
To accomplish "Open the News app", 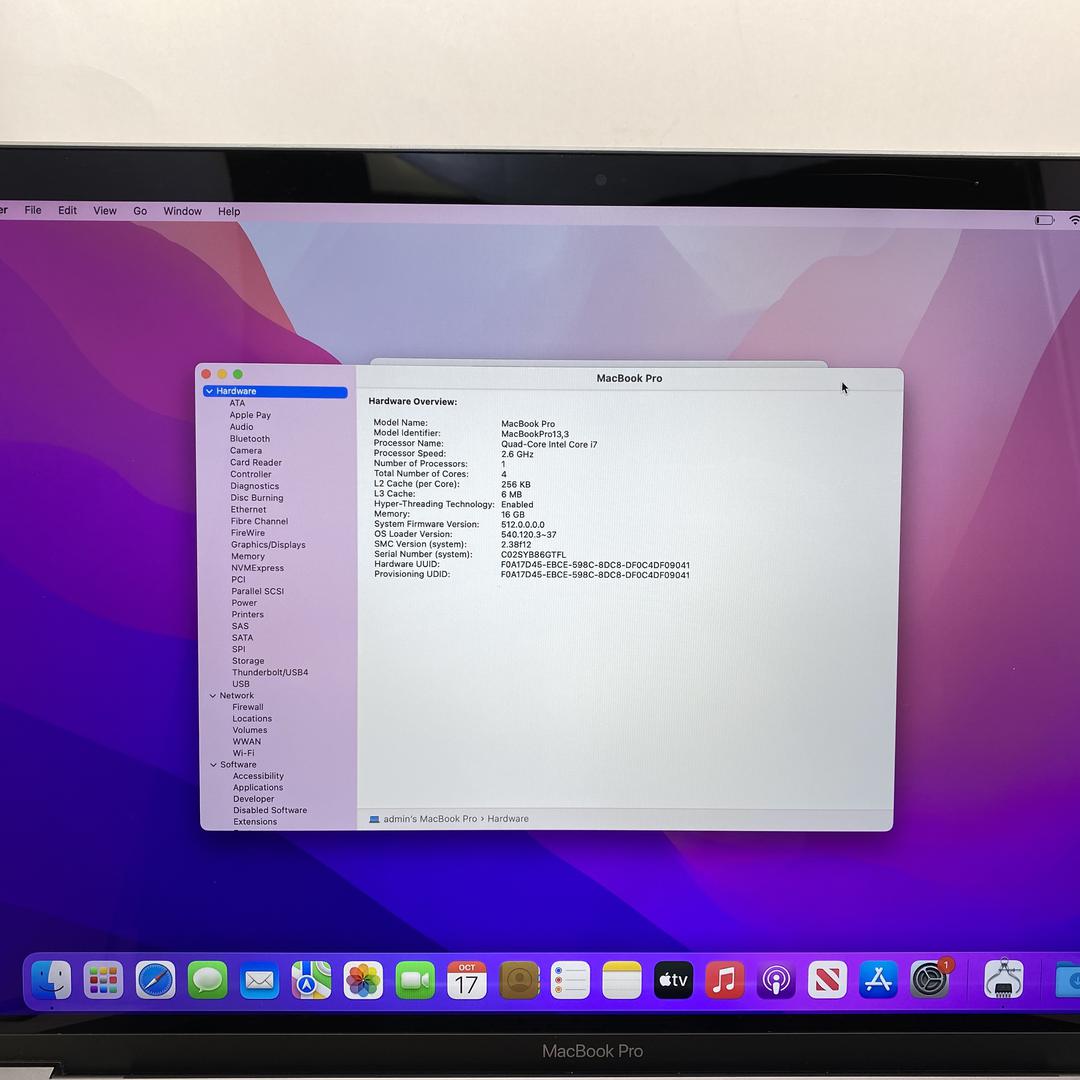I will (x=827, y=980).
